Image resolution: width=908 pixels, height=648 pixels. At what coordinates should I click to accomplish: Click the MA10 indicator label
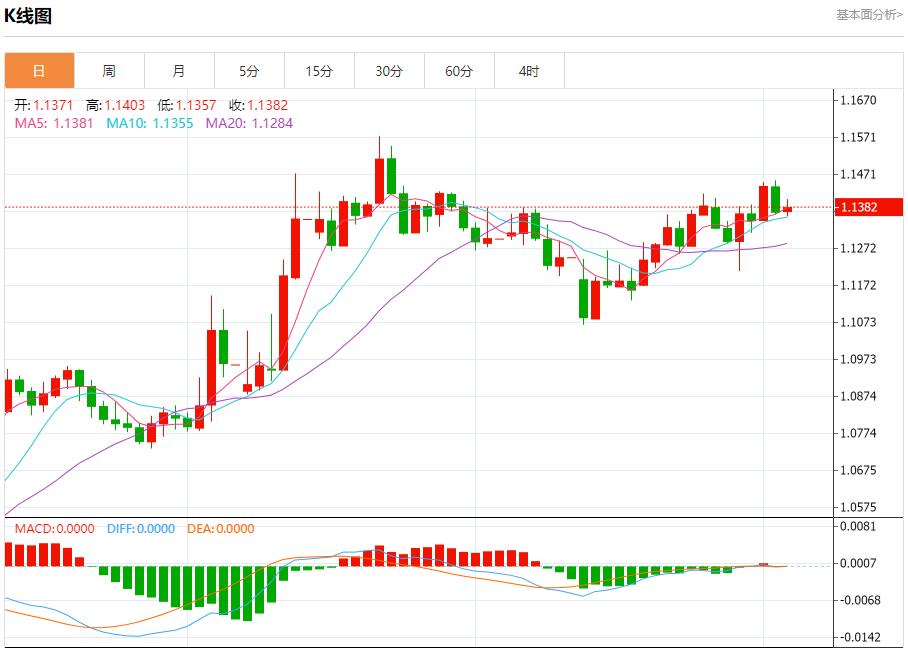click(x=148, y=123)
